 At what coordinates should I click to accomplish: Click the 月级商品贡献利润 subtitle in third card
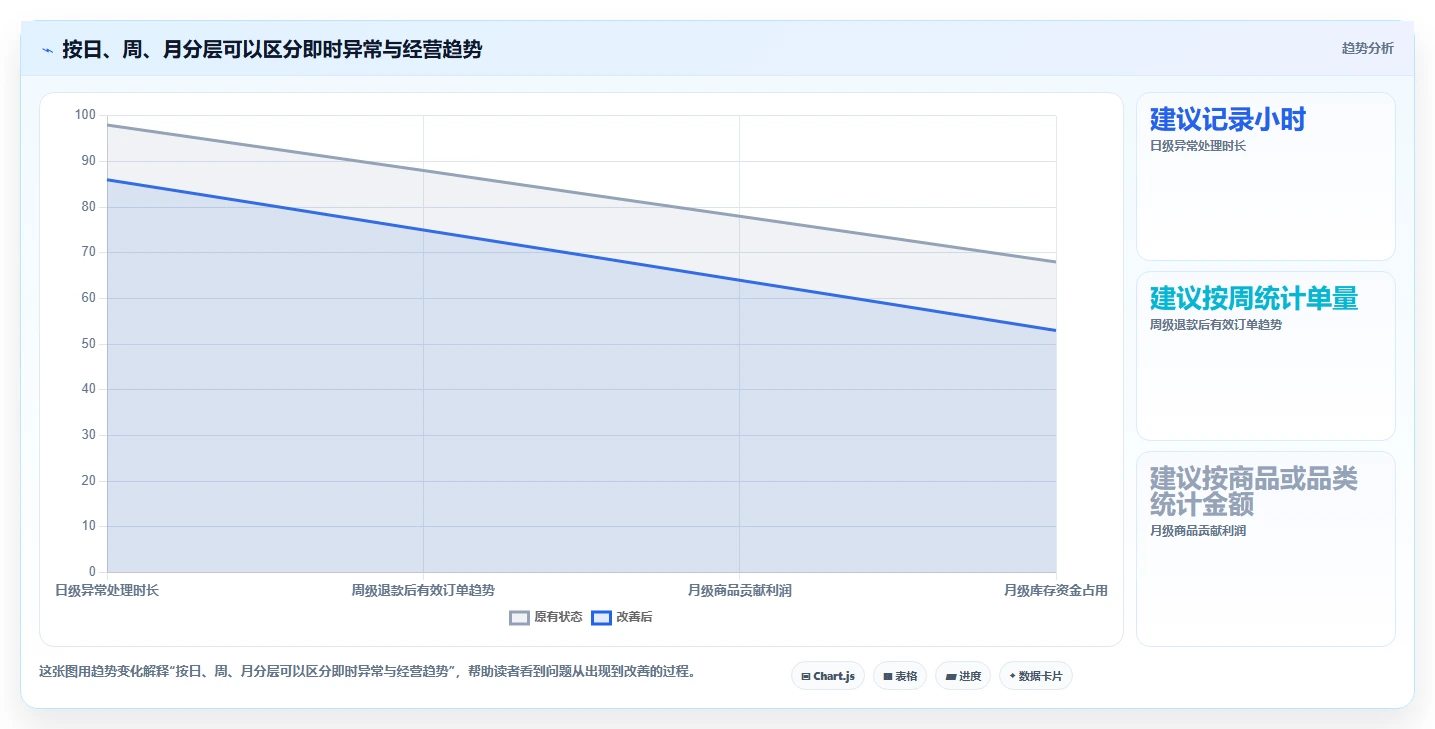[1198, 531]
